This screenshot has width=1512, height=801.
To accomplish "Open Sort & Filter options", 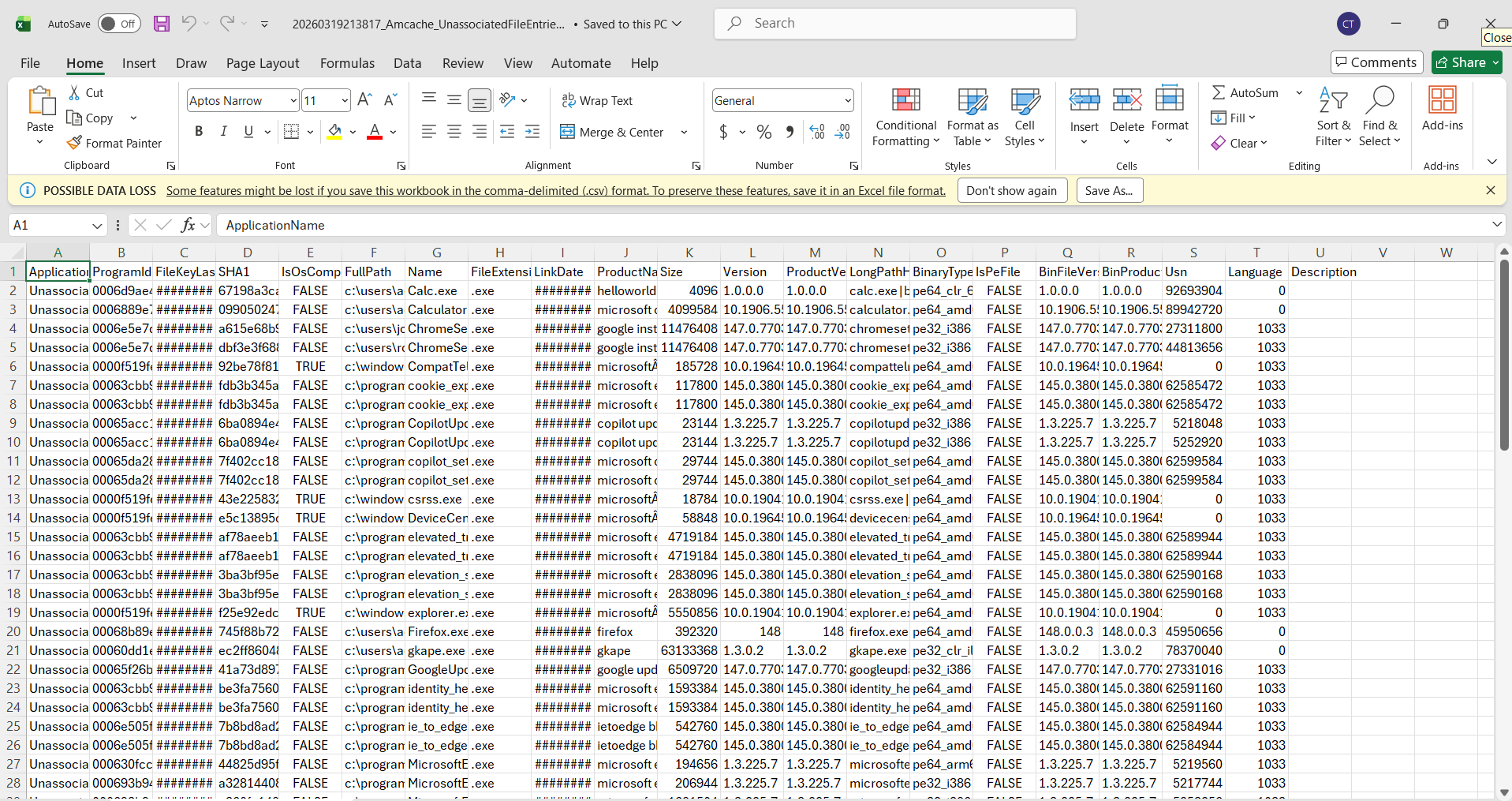I will 1333,117.
